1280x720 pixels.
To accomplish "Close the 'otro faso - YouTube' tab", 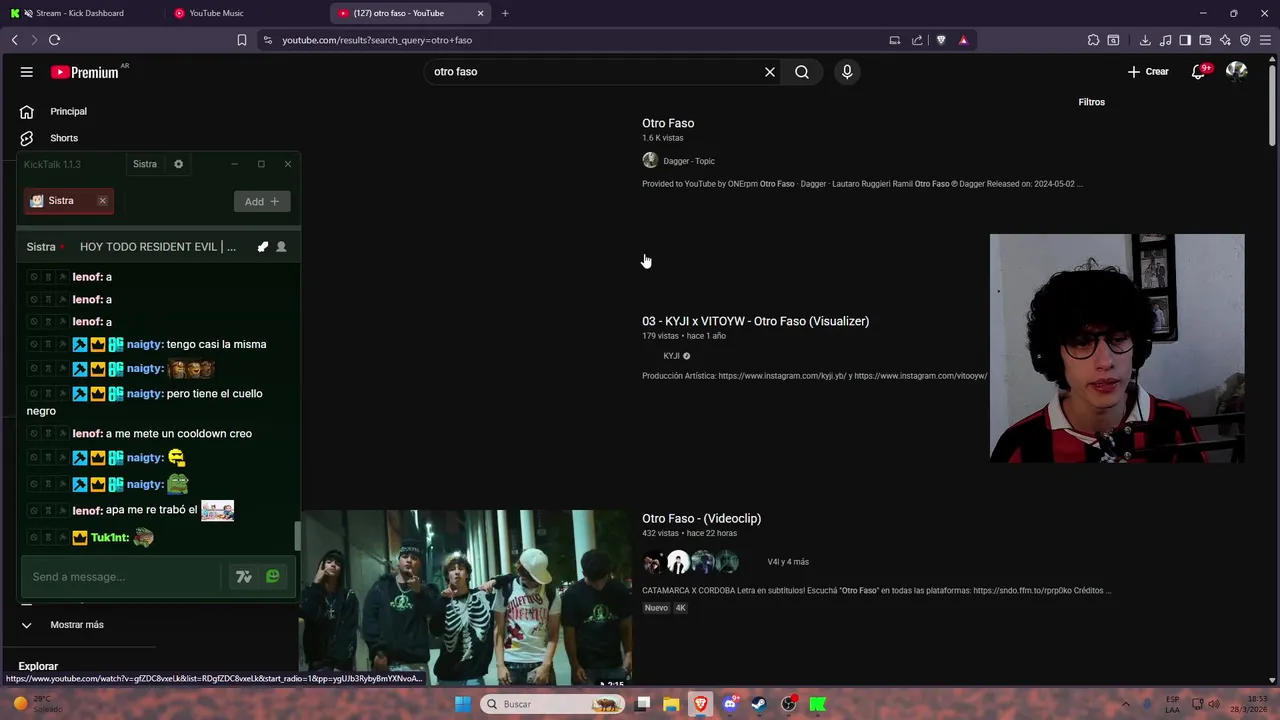I will (x=480, y=13).
